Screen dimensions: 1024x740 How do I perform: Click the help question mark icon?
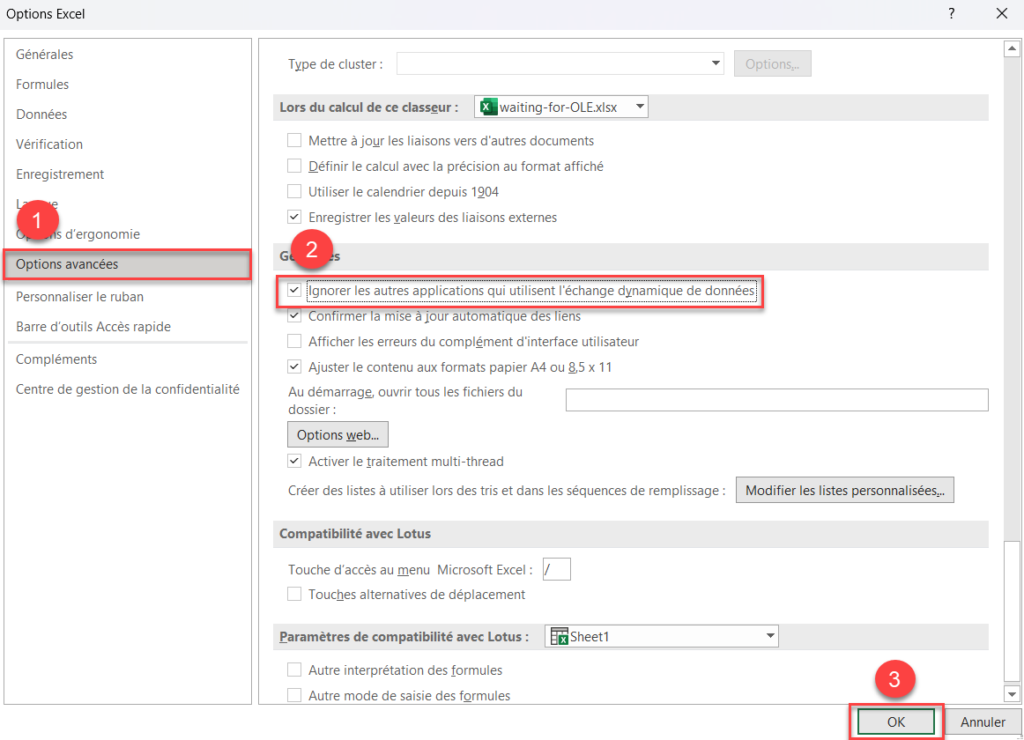click(x=951, y=13)
